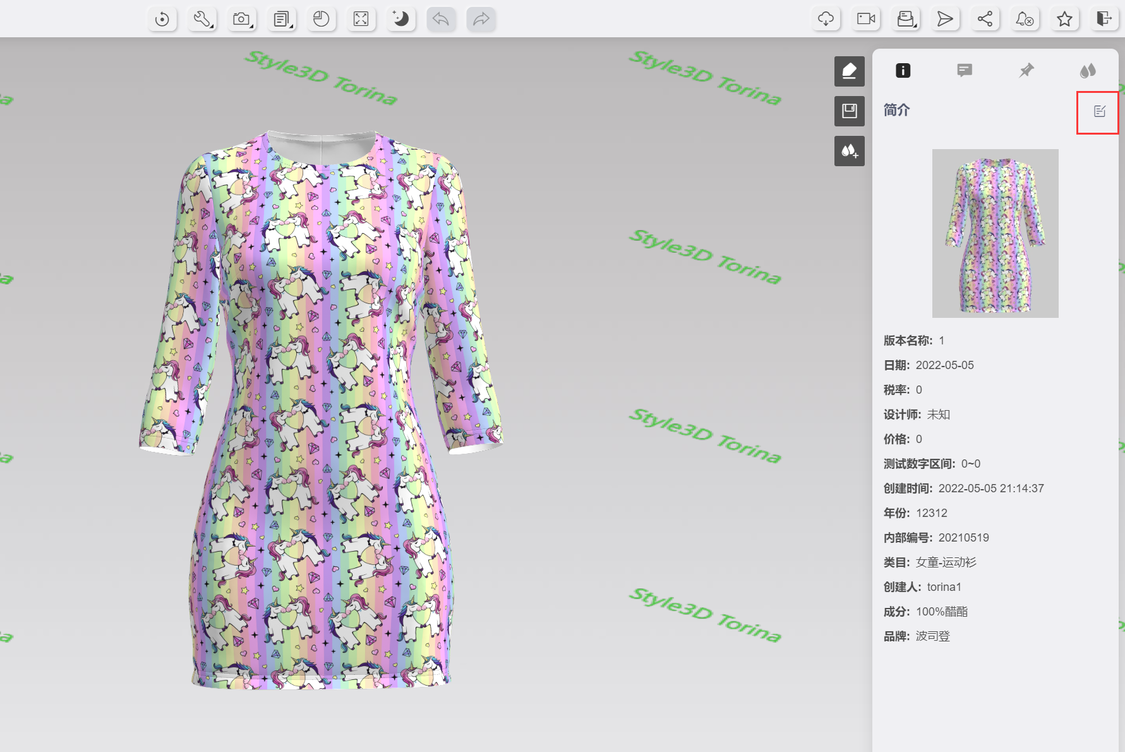
Task: Click the edit icon beside 简介
Action: [1099, 111]
